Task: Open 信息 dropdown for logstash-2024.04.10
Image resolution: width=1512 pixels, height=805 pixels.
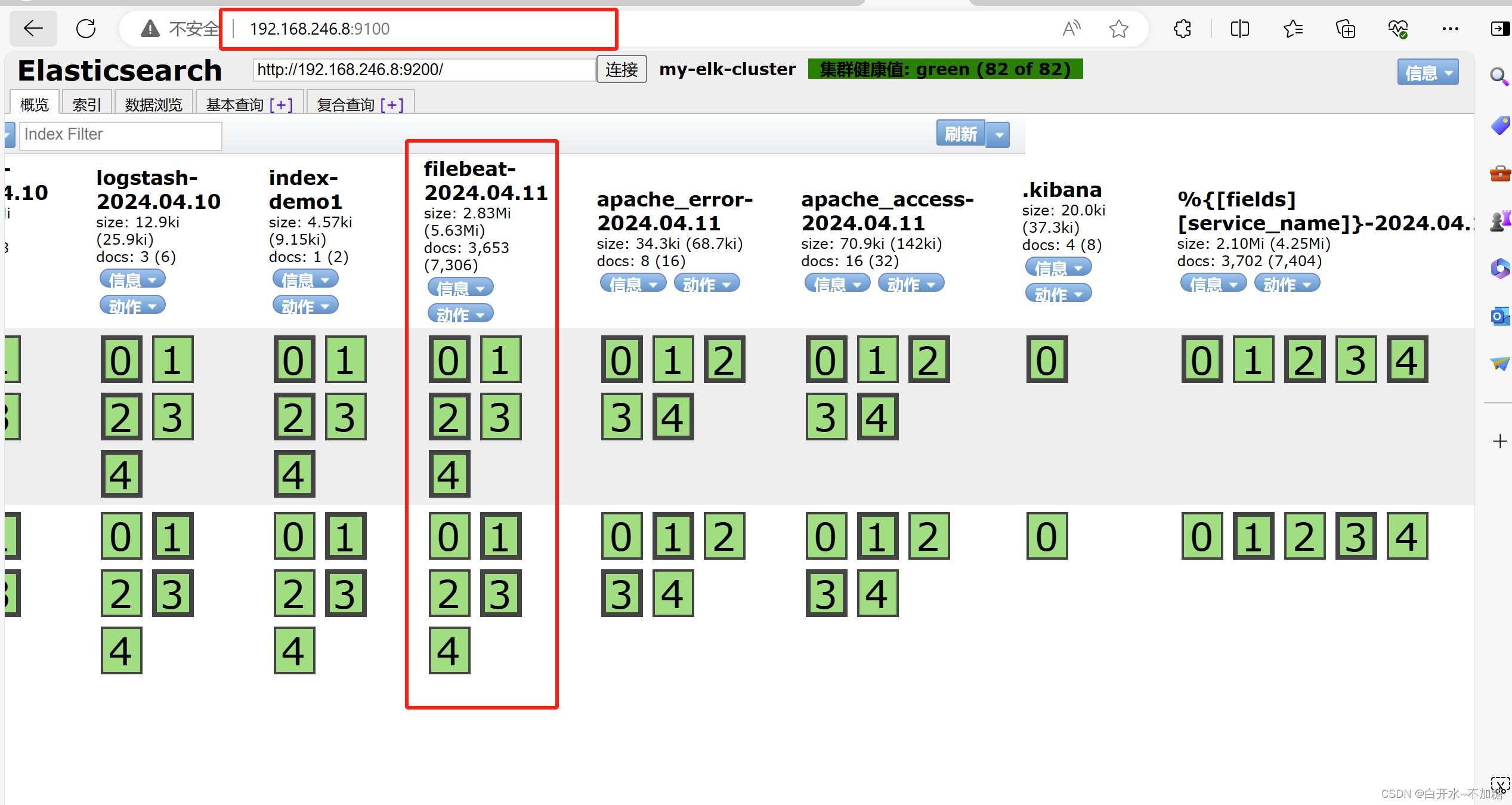Action: [132, 279]
